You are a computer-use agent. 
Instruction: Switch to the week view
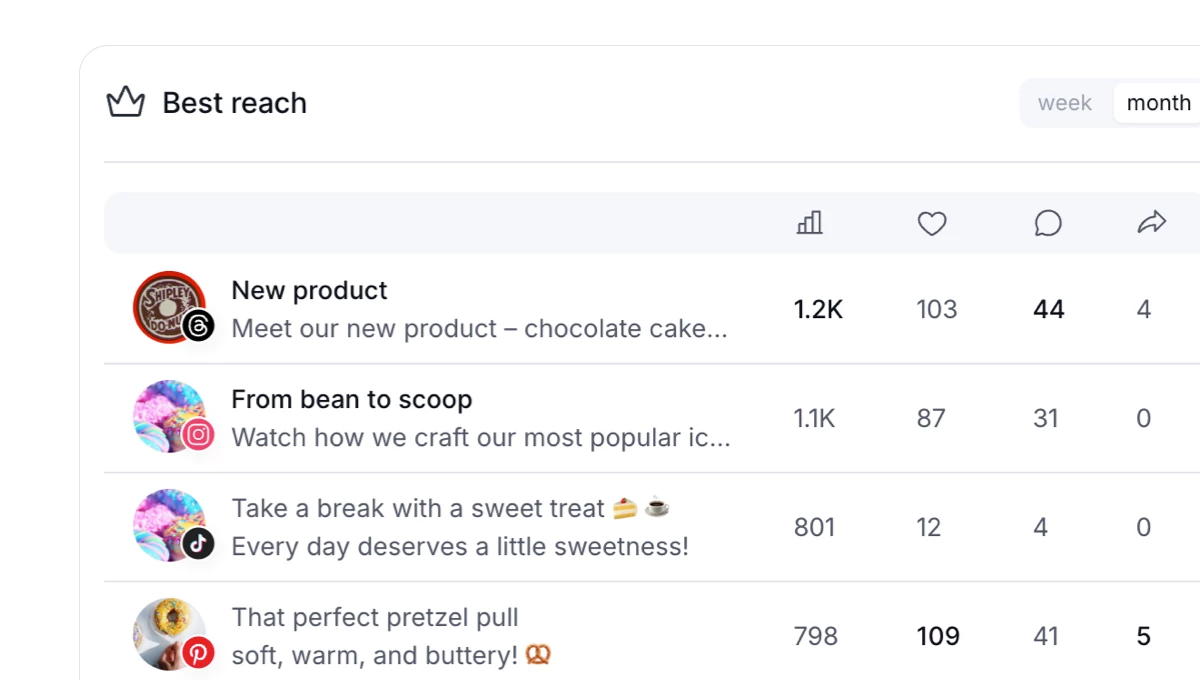[1064, 102]
